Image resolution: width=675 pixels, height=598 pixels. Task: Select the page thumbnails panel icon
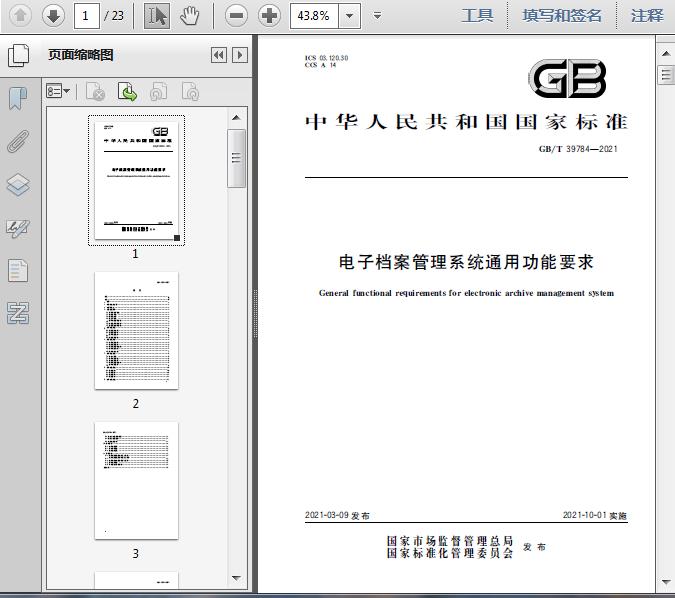(19, 55)
